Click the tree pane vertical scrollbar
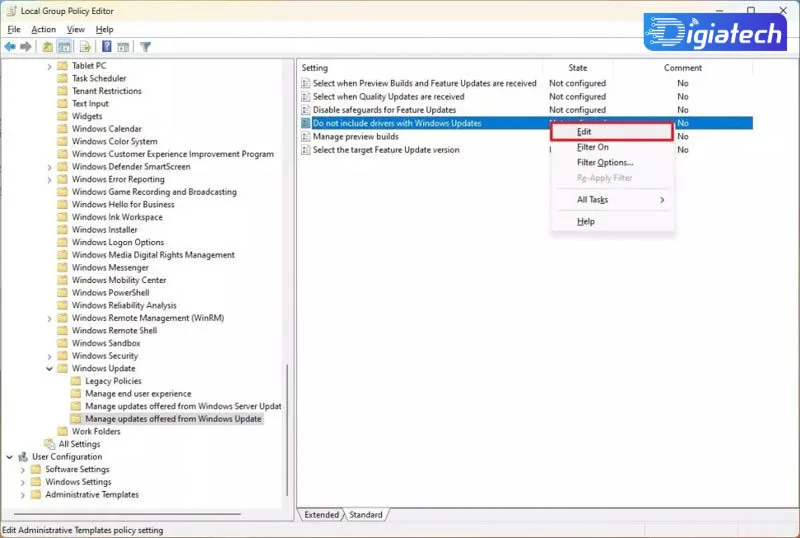The width and height of the screenshot is (800, 538). click(x=287, y=430)
